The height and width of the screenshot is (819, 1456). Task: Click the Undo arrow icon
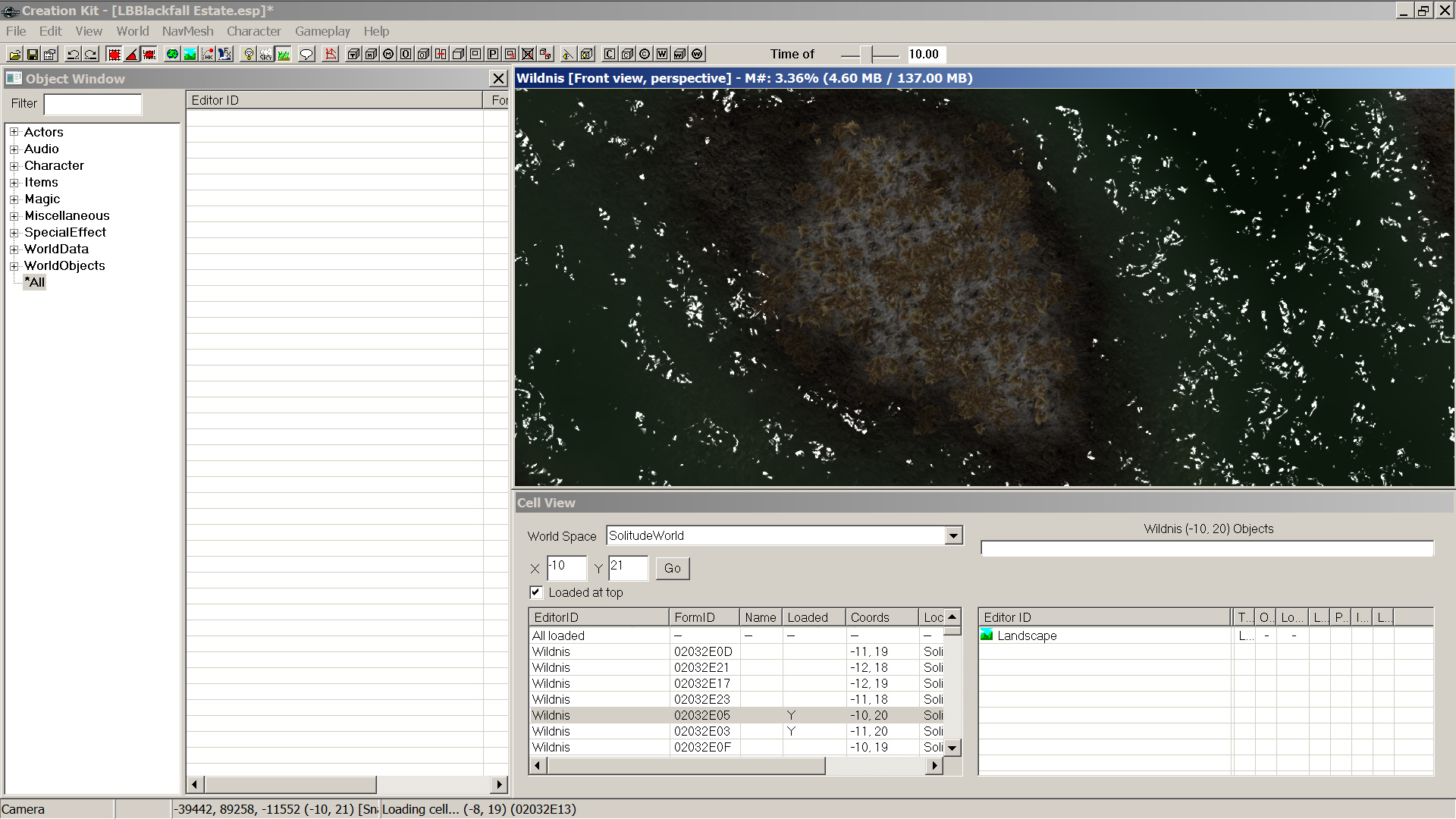(73, 54)
